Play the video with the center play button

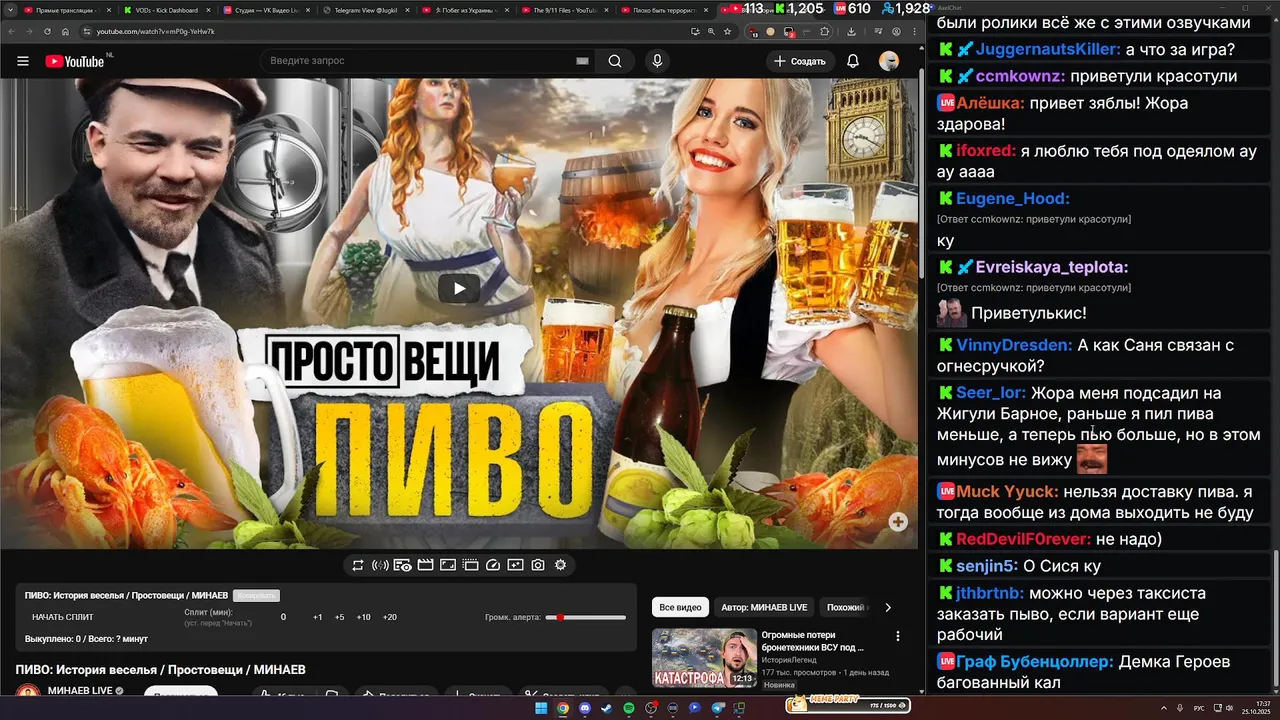[459, 289]
